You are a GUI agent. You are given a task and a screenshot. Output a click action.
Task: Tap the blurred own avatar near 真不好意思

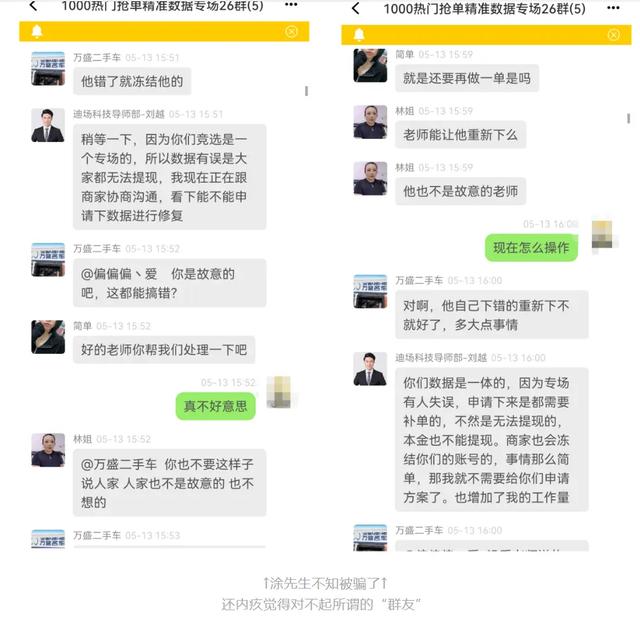tap(279, 392)
